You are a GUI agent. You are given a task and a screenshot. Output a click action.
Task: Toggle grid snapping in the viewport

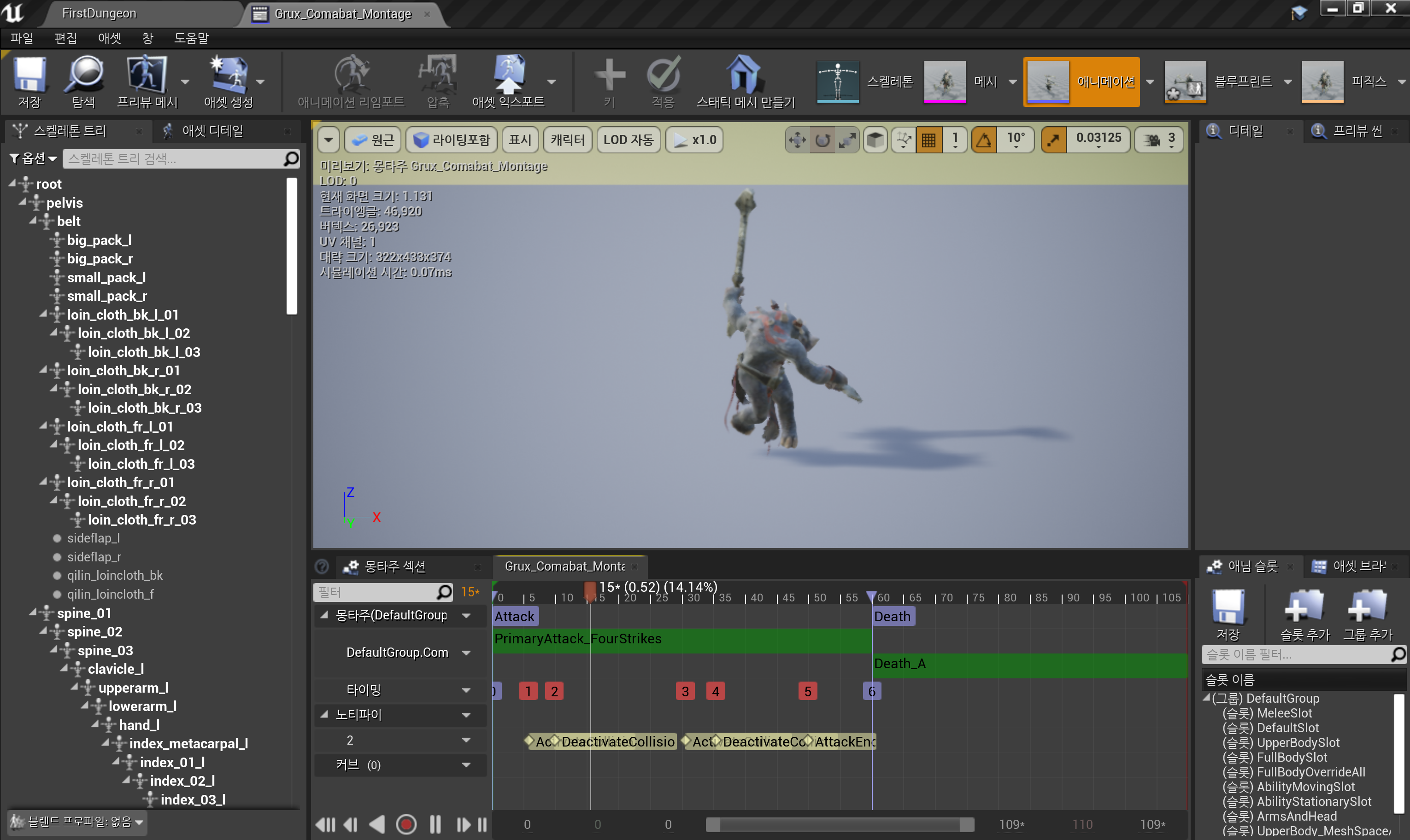pyautogui.click(x=928, y=139)
